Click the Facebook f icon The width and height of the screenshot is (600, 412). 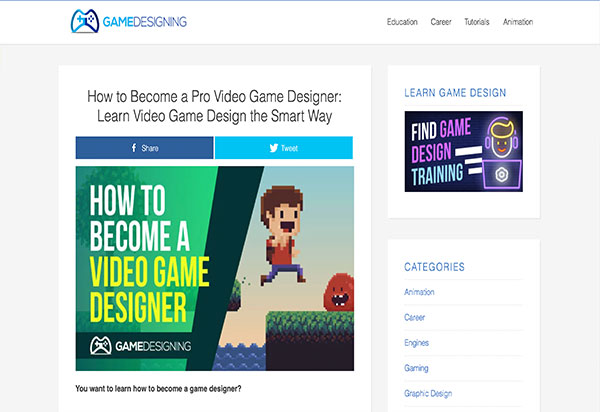pyautogui.click(x=134, y=148)
